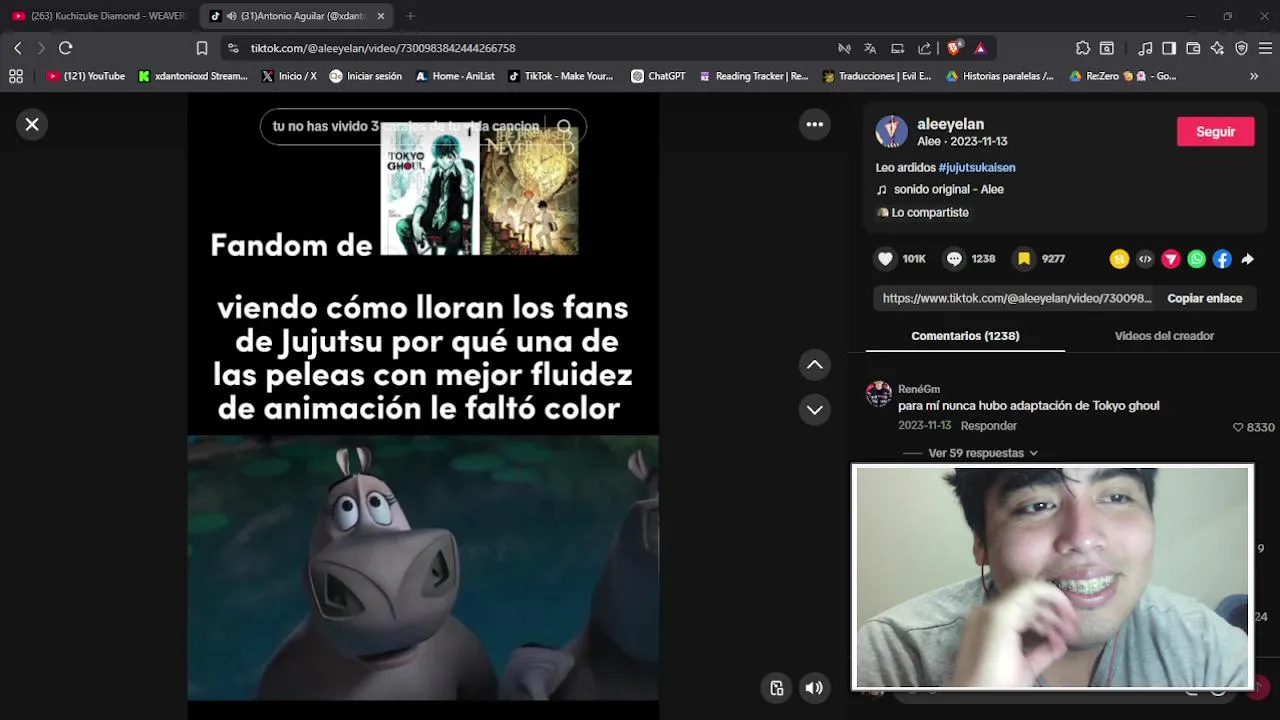This screenshot has height=720, width=1280.
Task: Send to friends with the red paper plane icon
Action: click(x=1171, y=259)
